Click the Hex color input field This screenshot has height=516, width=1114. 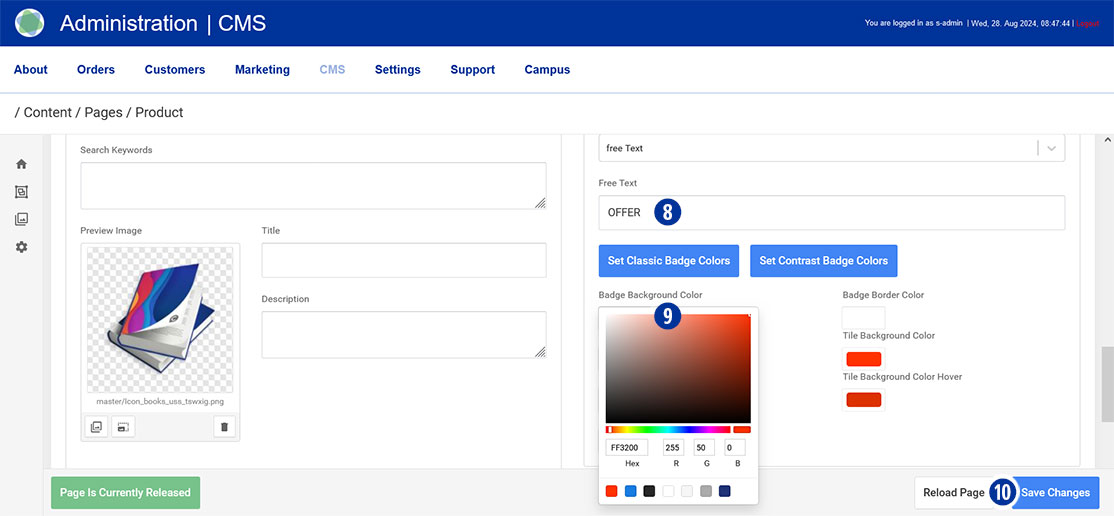point(627,448)
